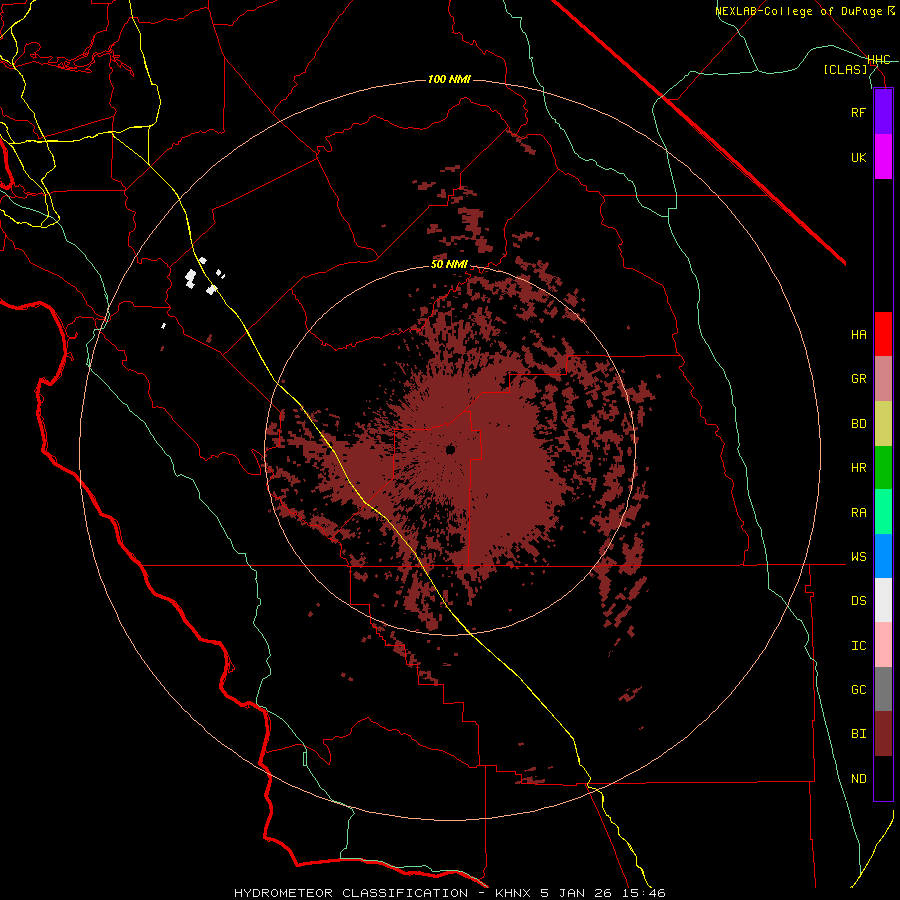Click the KHNX station identifier
Image resolution: width=900 pixels, height=900 pixels.
pos(513,893)
